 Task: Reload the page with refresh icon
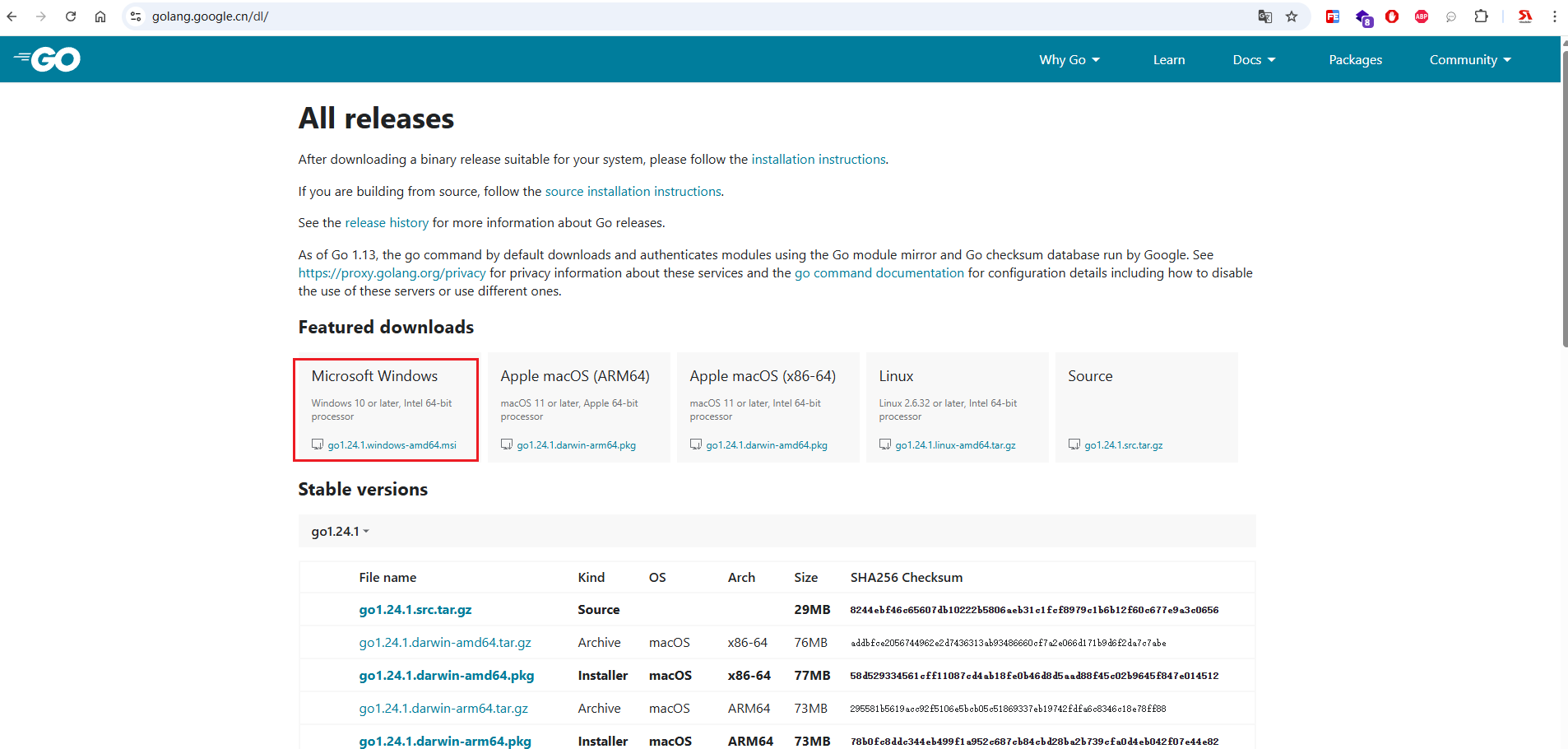point(71,16)
